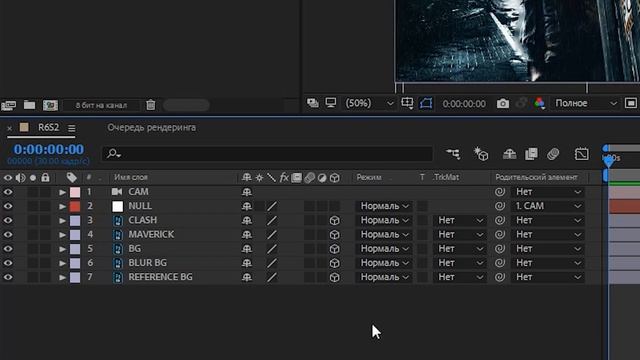The width and height of the screenshot is (640, 360).
Task: Expand the MAVERICK layer properties
Action: point(62,235)
